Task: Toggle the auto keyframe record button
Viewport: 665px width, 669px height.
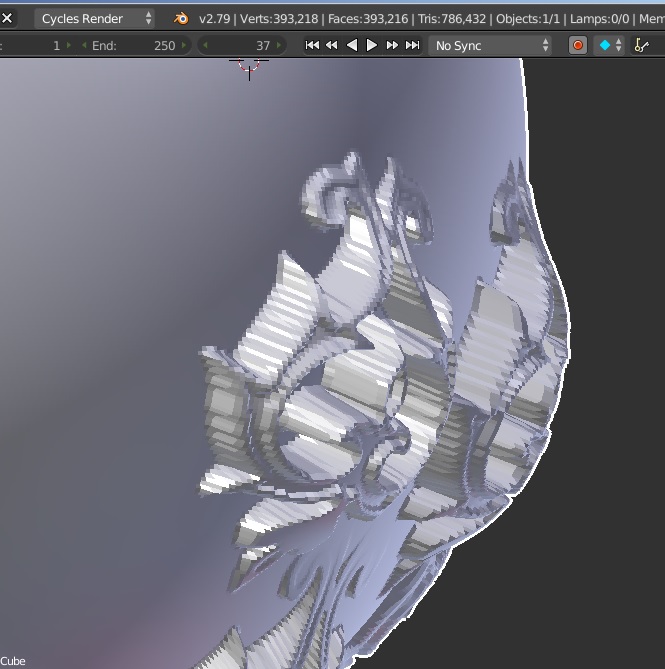Action: pos(578,45)
